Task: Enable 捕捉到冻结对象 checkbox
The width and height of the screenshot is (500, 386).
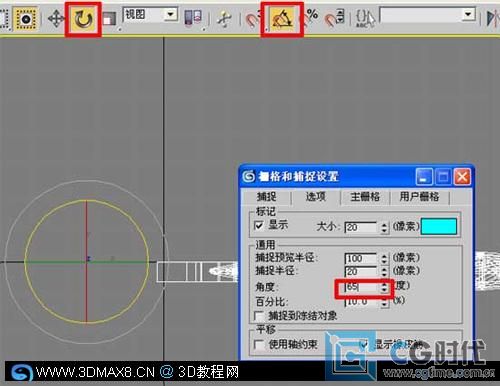Action: point(259,316)
